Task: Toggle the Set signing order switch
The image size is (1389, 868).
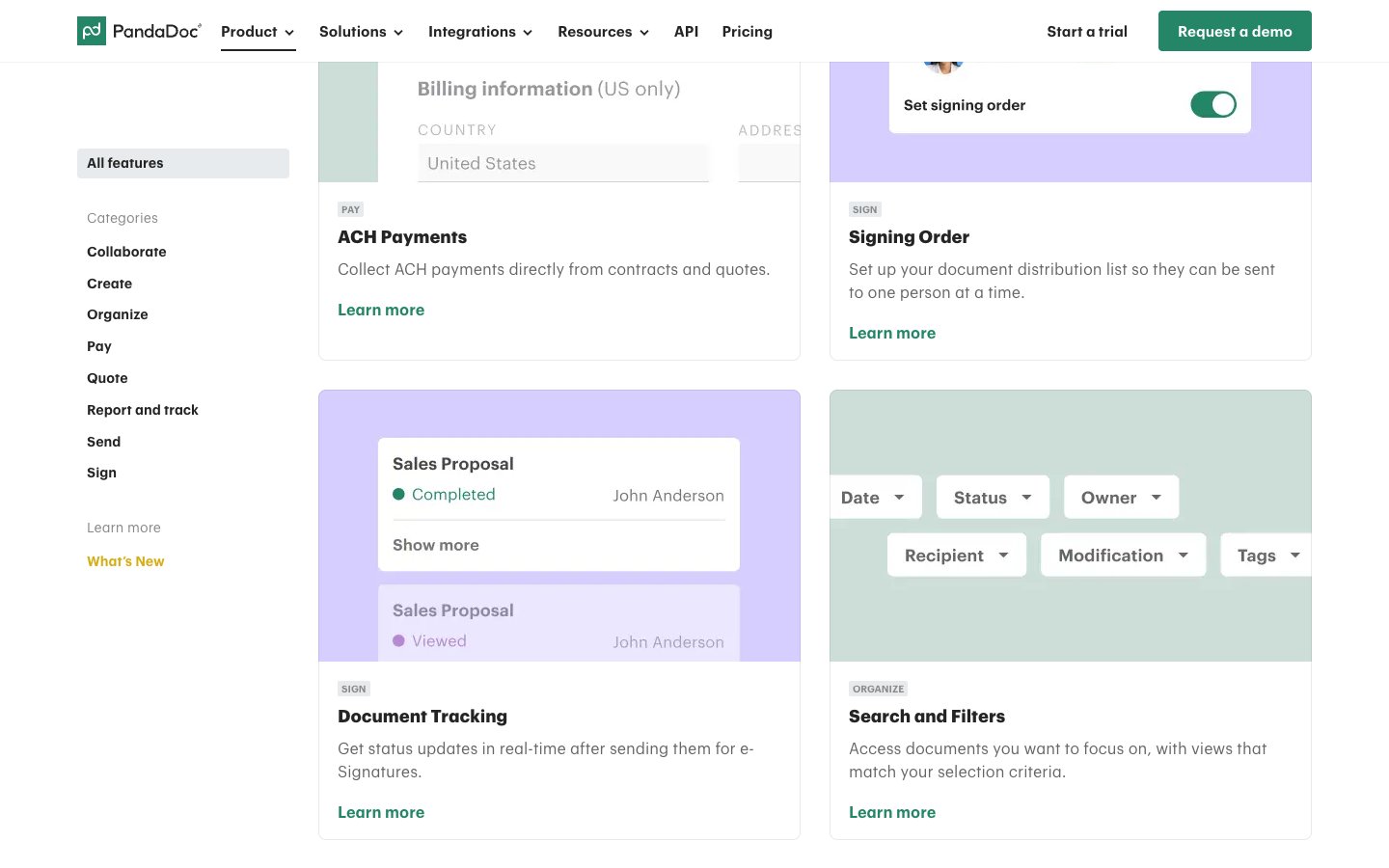Action: tap(1212, 104)
